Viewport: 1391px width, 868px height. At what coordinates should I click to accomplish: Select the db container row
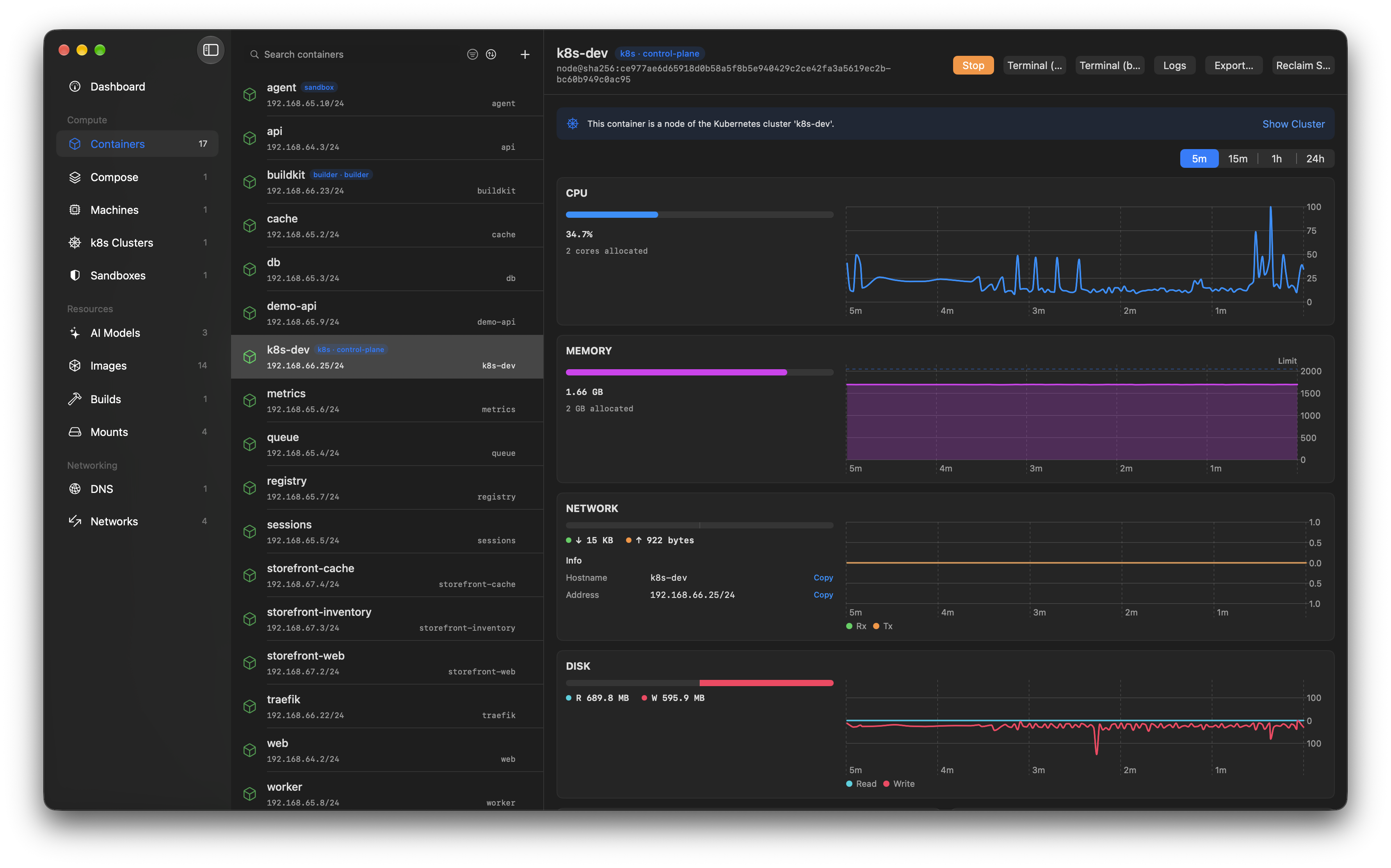coord(387,269)
